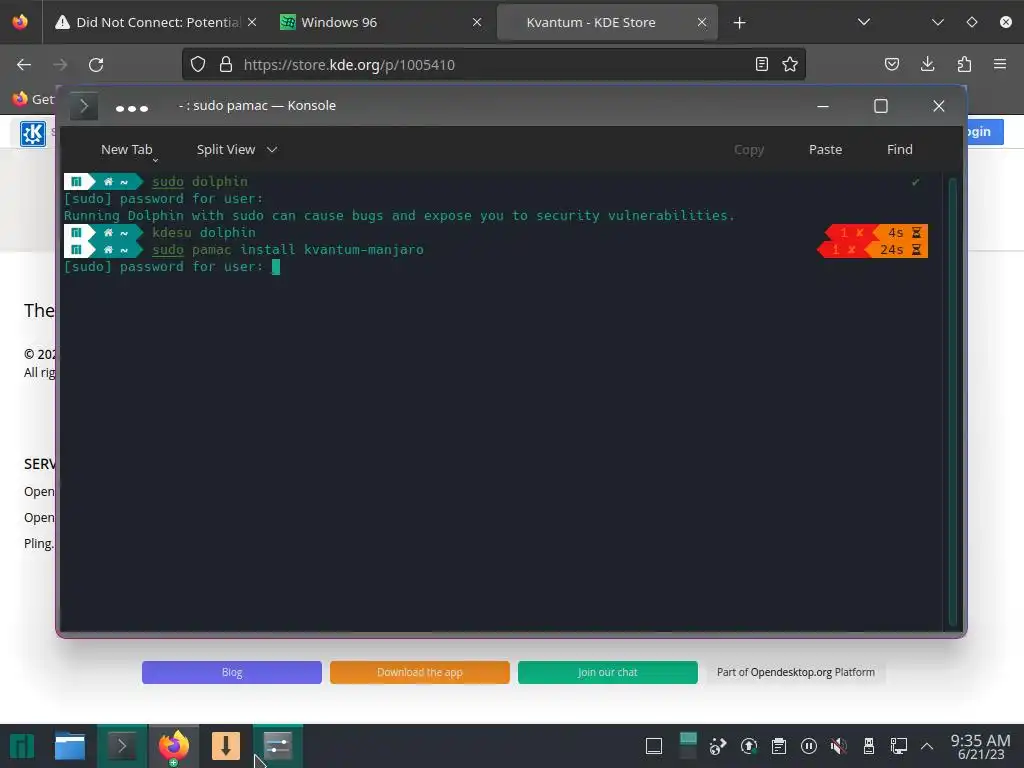This screenshot has width=1024, height=768.
Task: Click the diamond maximize button in Firefox title bar
Action: 972,22
